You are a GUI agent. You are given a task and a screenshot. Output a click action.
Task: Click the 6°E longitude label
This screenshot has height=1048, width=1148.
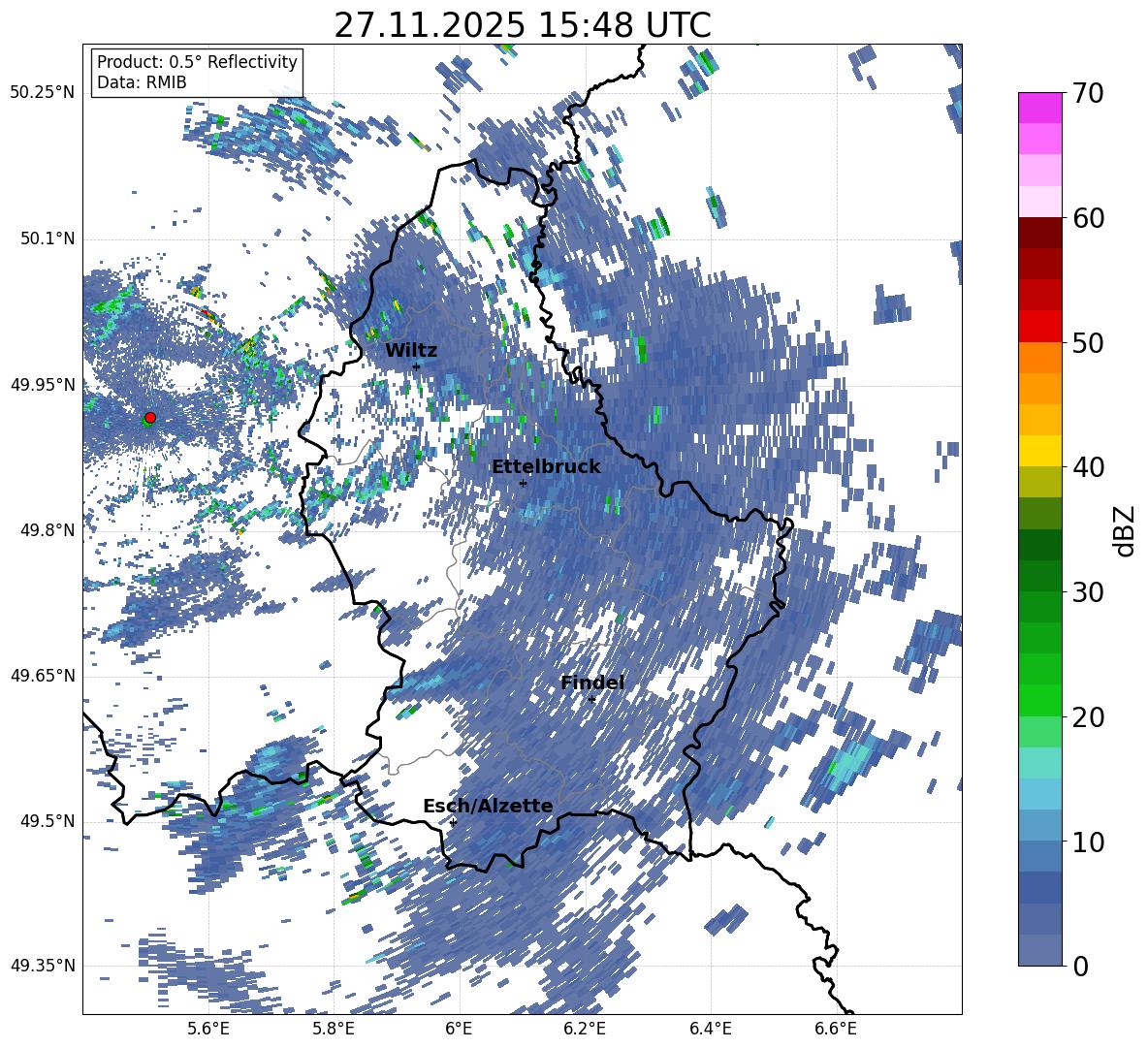point(459,1029)
